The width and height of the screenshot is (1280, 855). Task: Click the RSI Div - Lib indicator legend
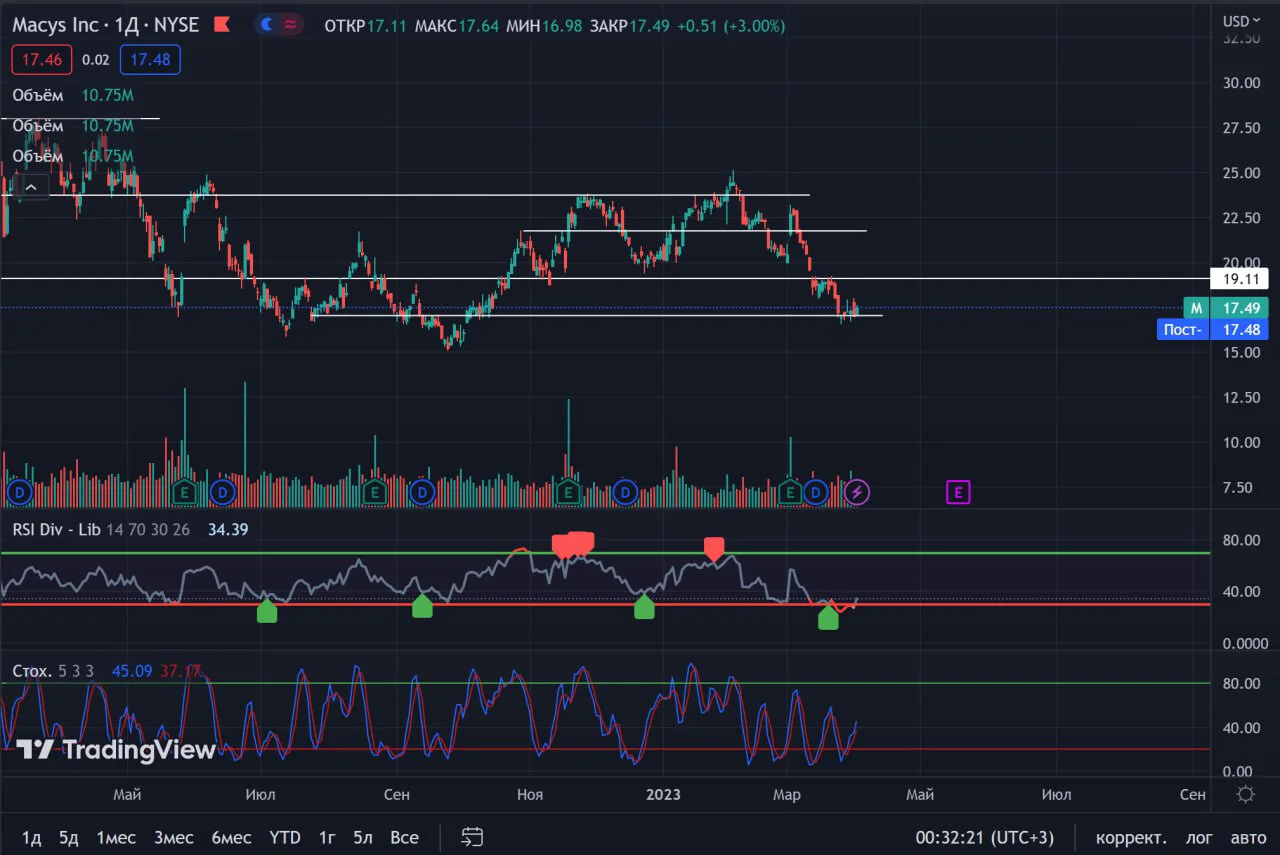pyautogui.click(x=56, y=529)
